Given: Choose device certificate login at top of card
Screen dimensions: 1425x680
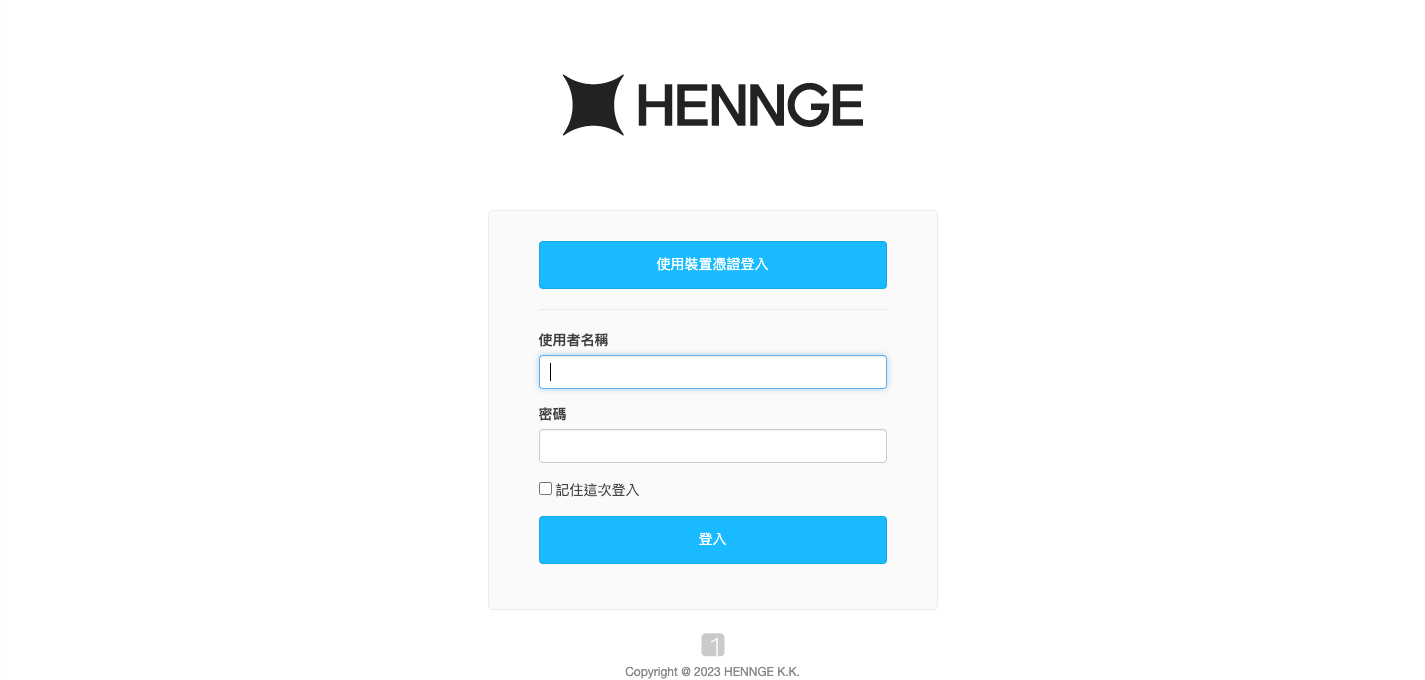Looking at the screenshot, I should tap(713, 265).
